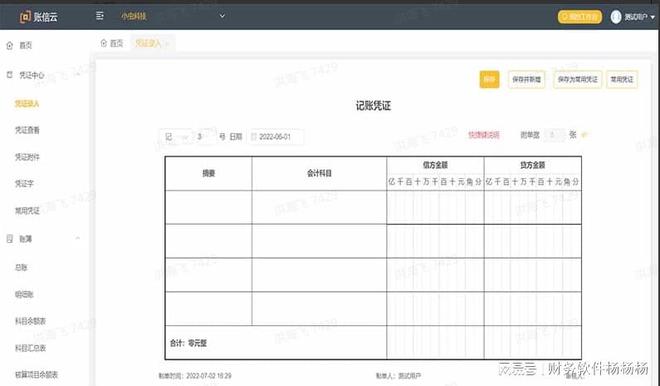660x386 pixels.
Task: Open 常用凭证 in the sidebar
Action: [27, 210]
